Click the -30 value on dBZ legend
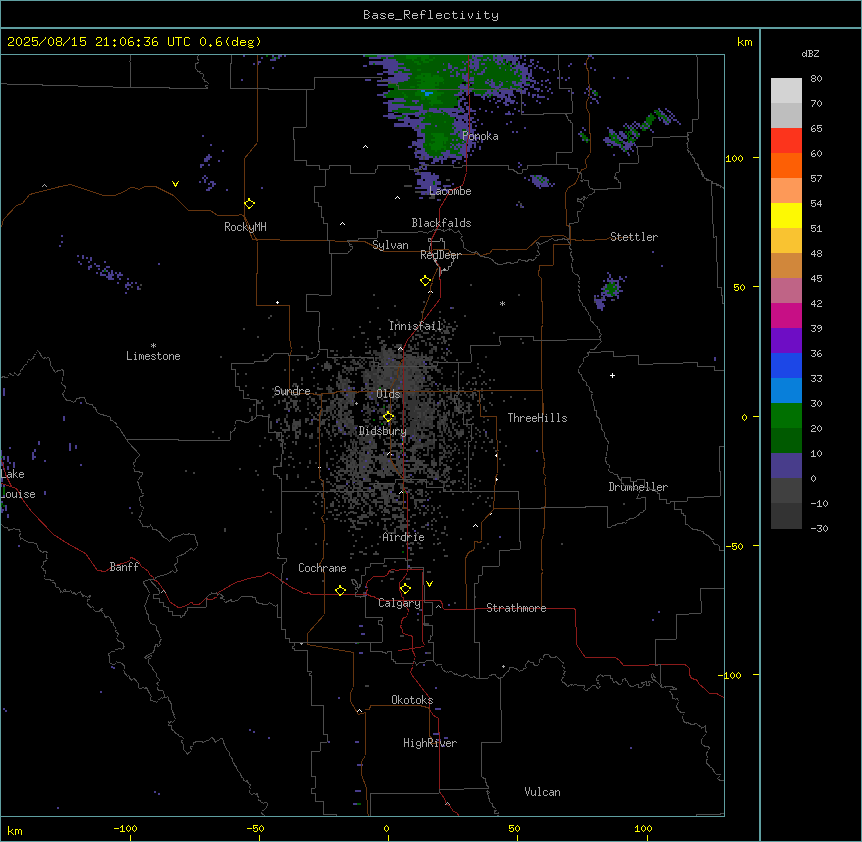The height and width of the screenshot is (842, 862). point(819,528)
